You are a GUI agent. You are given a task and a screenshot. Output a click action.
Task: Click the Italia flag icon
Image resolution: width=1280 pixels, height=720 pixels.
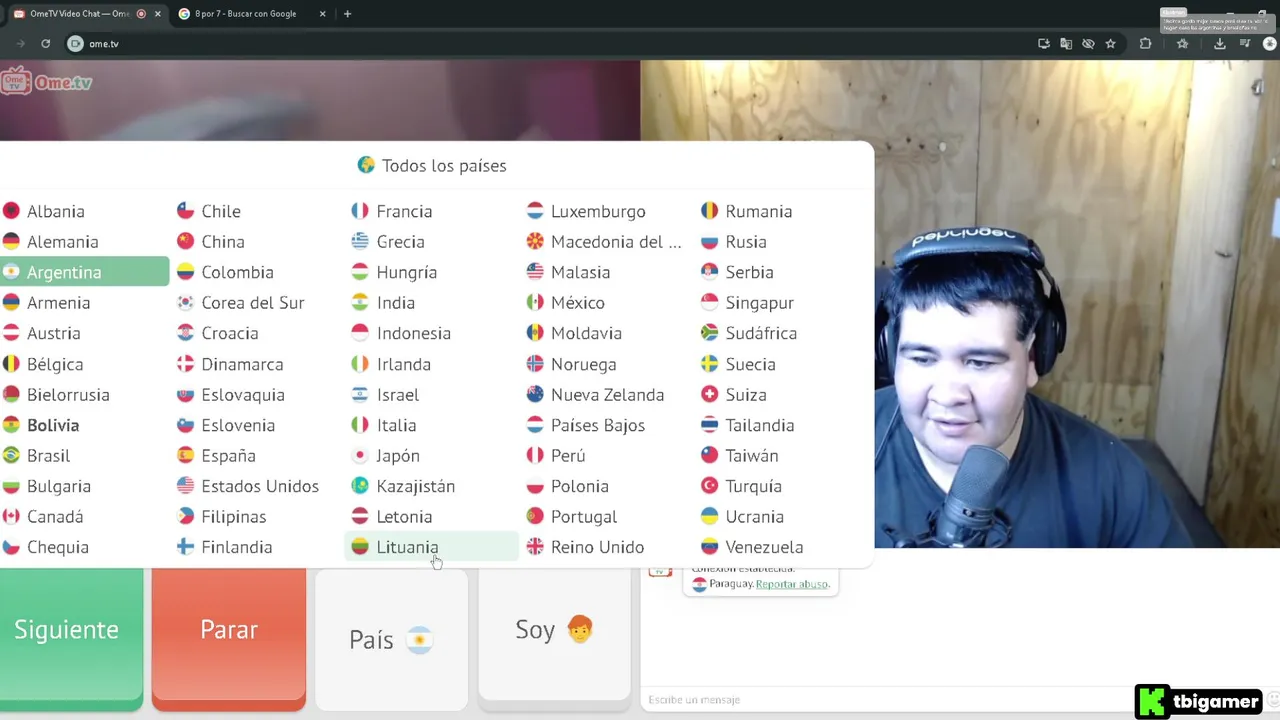[360, 425]
